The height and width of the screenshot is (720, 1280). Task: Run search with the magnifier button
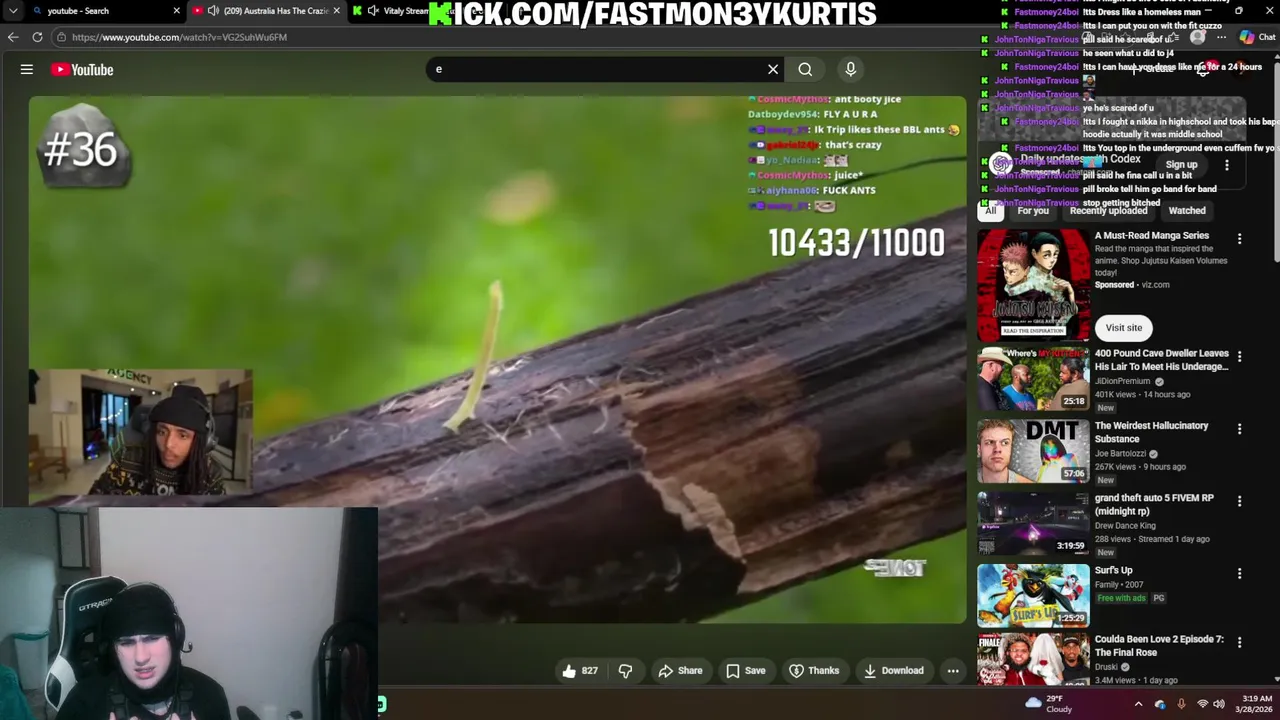(805, 69)
